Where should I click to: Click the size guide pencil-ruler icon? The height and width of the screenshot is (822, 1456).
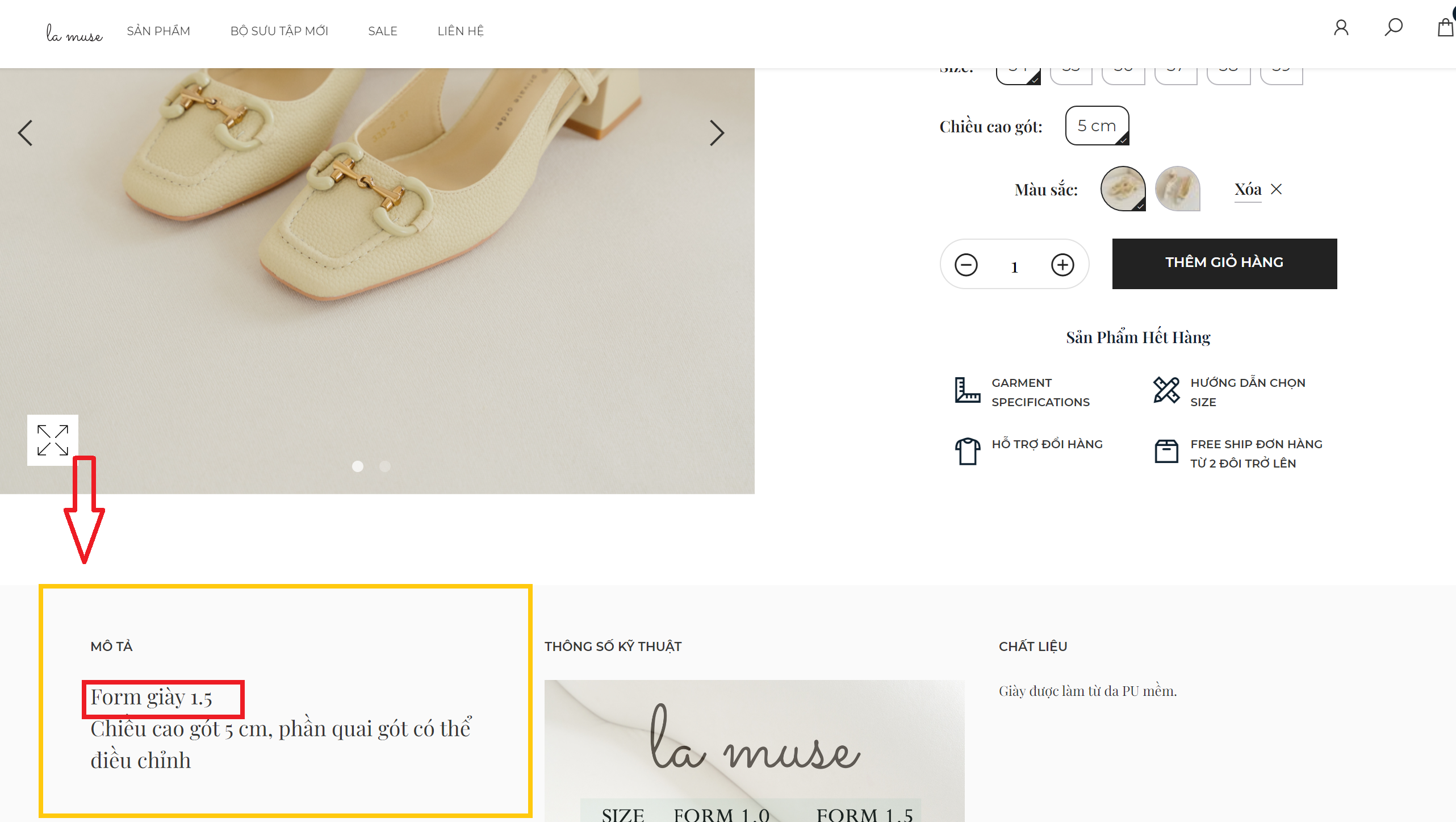pyautogui.click(x=1166, y=391)
